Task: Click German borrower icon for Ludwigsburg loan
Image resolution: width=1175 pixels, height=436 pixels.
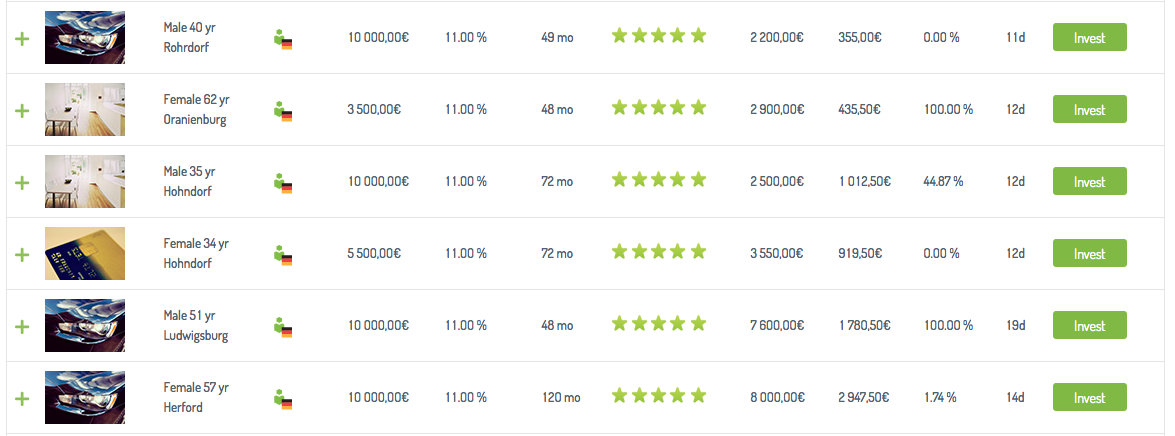Action: (x=282, y=327)
